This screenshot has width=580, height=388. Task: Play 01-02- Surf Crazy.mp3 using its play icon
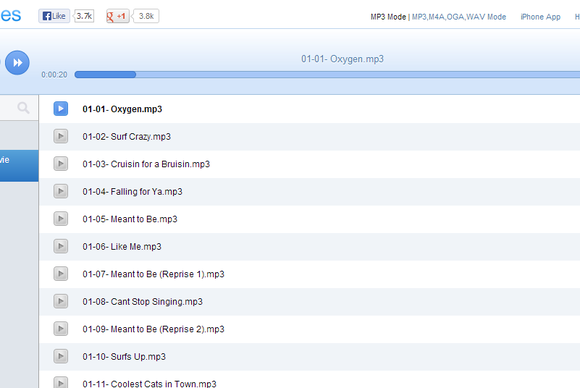click(x=61, y=136)
